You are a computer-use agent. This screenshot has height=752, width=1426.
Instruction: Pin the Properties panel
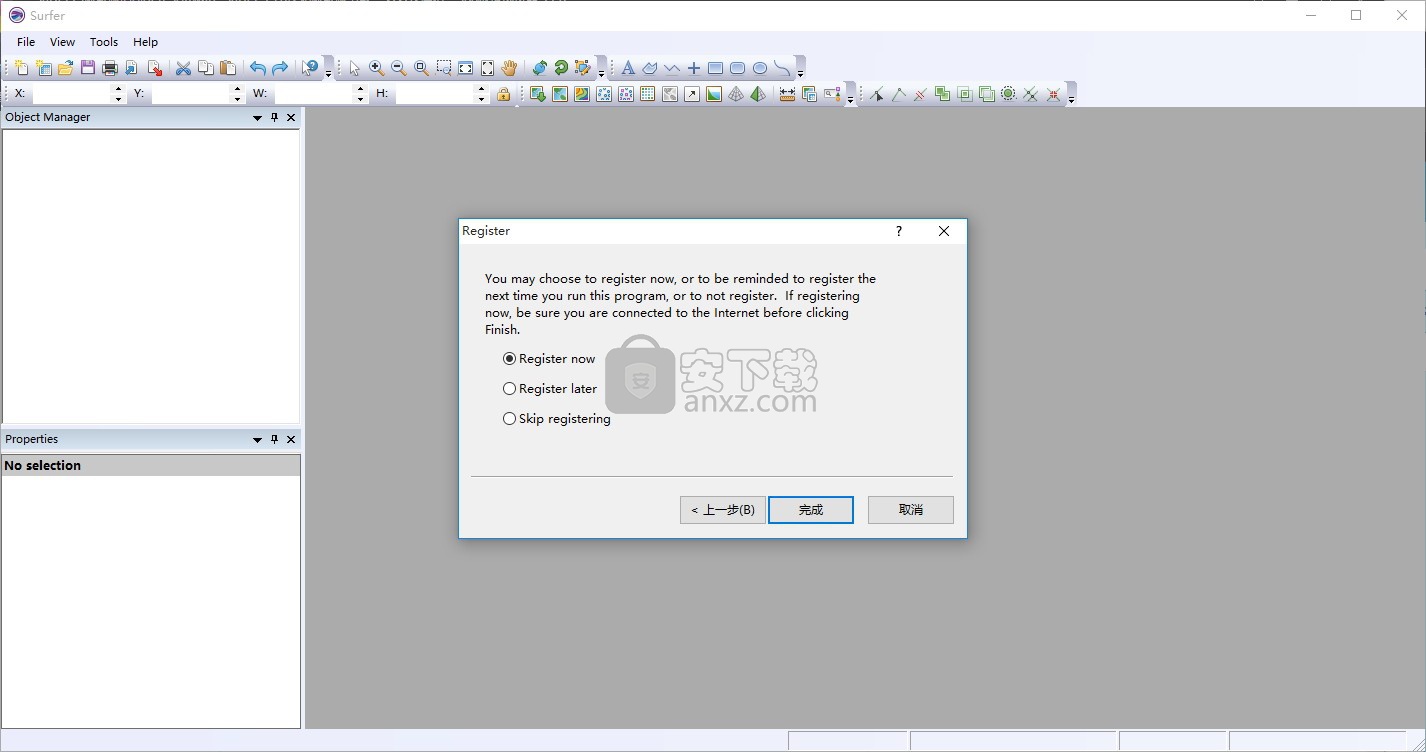tap(275, 439)
